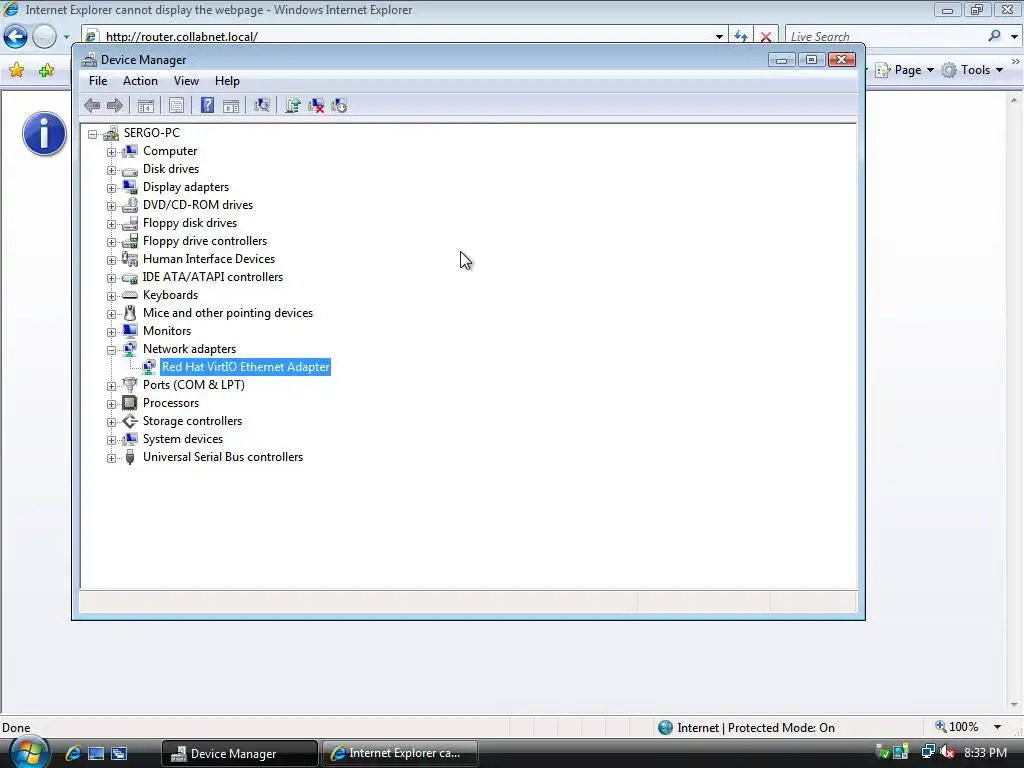
Task: Click the network icon in system tray
Action: (x=928, y=752)
